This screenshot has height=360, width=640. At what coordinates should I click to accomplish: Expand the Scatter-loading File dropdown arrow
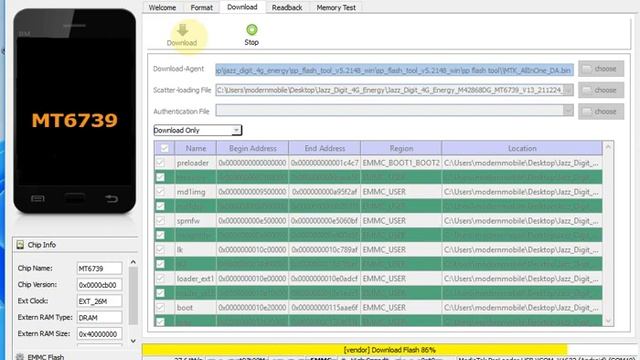(568, 90)
